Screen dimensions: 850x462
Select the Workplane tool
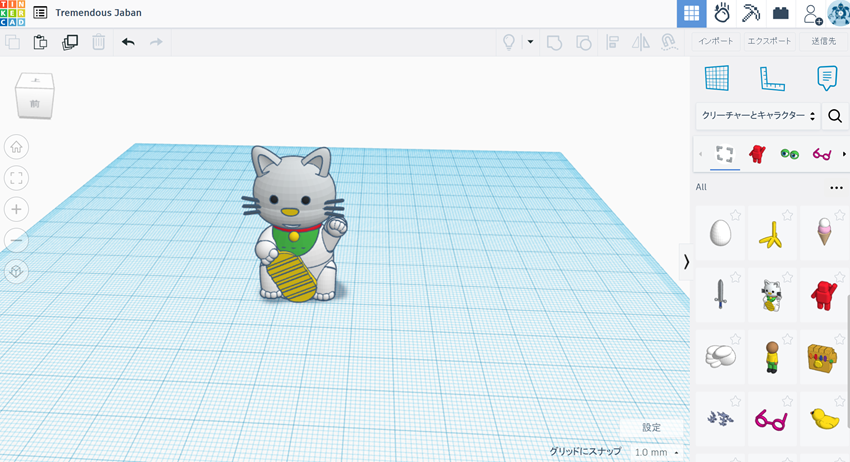point(717,78)
